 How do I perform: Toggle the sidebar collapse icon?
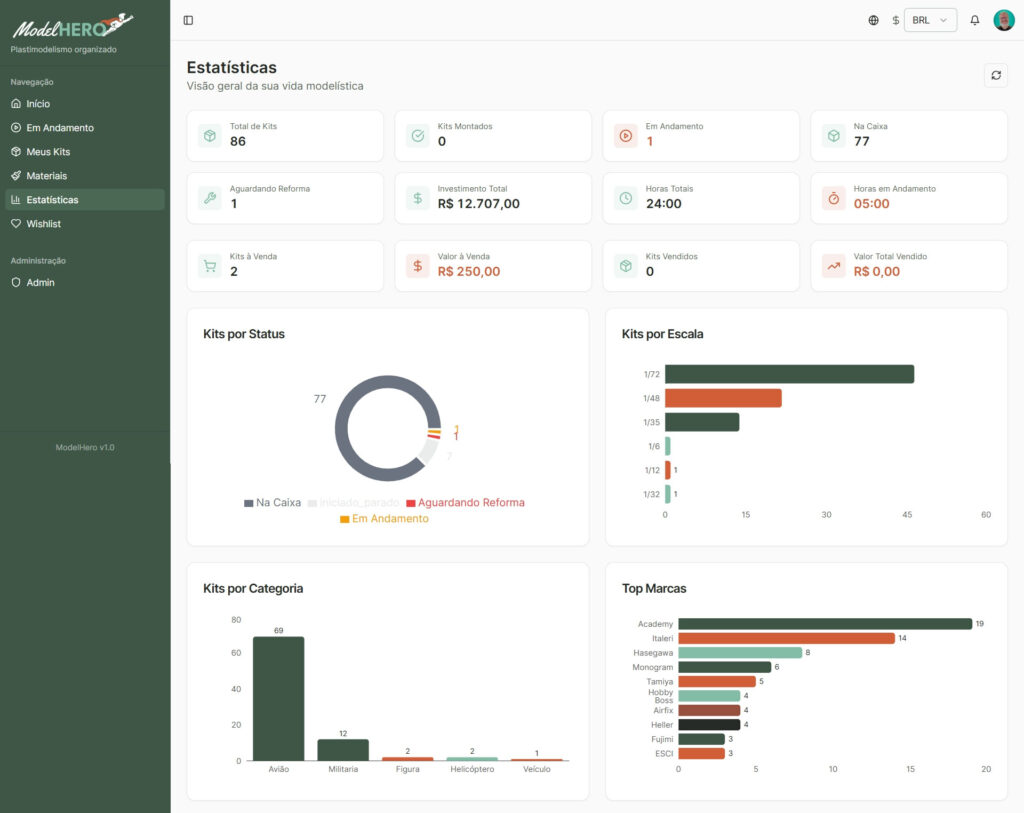(188, 20)
